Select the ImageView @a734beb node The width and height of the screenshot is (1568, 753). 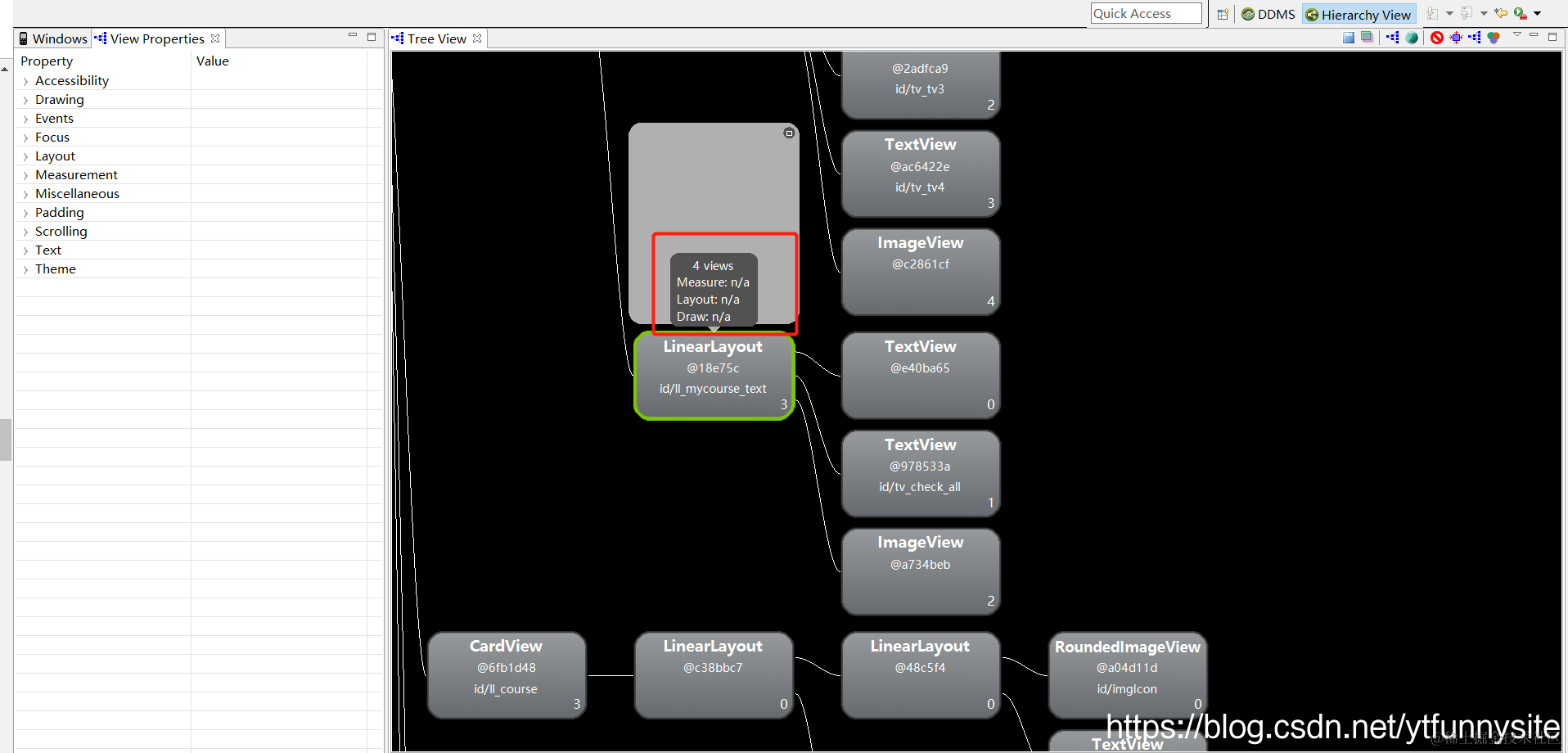pyautogui.click(x=921, y=571)
